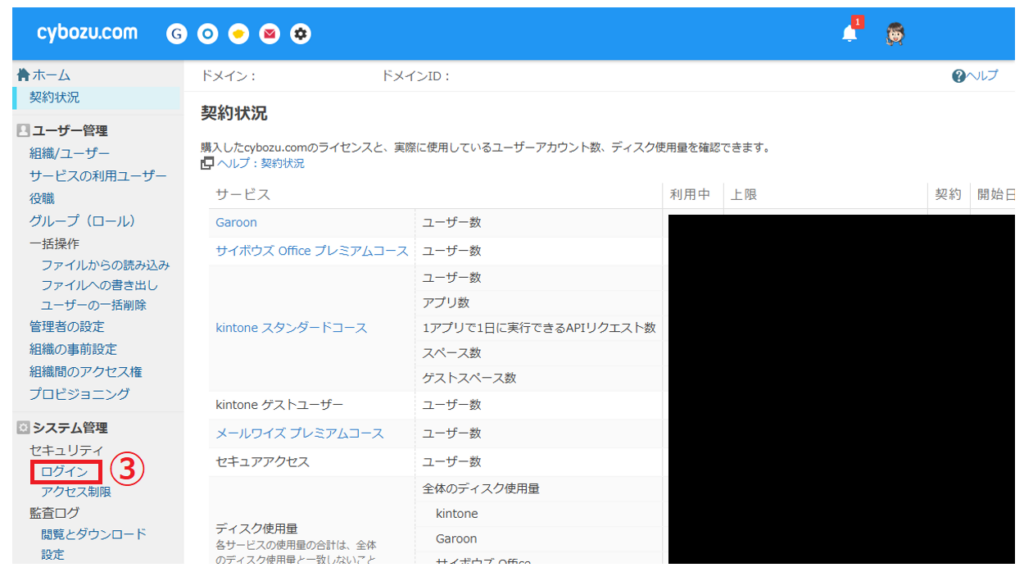
Task: Click the スペース数 row label
Action: [x=451, y=353]
